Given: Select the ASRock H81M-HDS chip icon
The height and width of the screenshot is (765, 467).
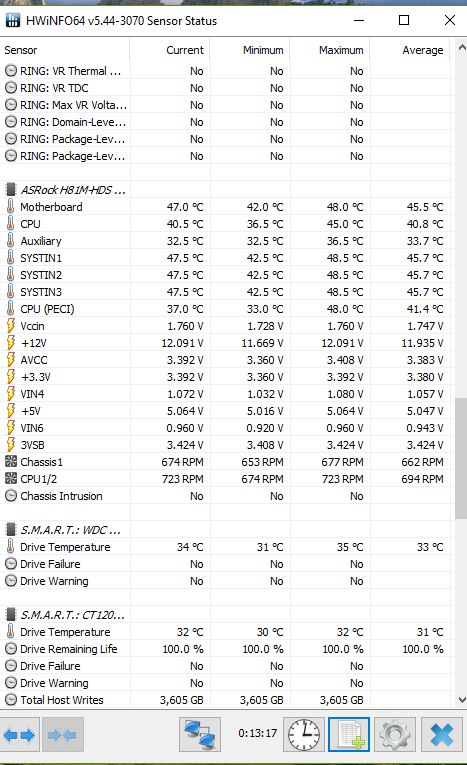Looking at the screenshot, I should 10,190.
